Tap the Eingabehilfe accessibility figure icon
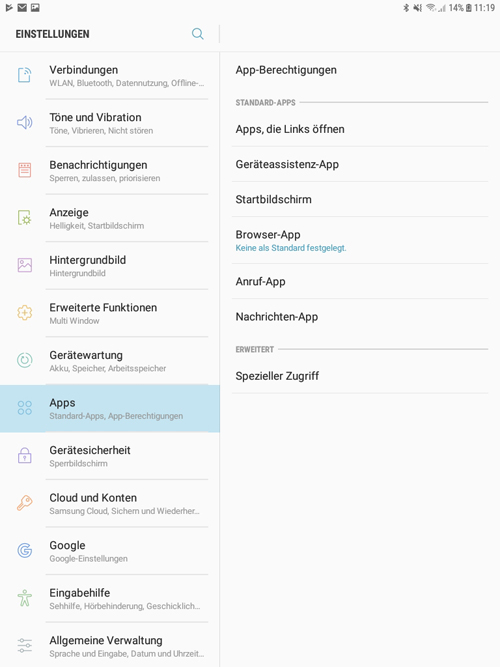The image size is (500, 667). pos(25,598)
